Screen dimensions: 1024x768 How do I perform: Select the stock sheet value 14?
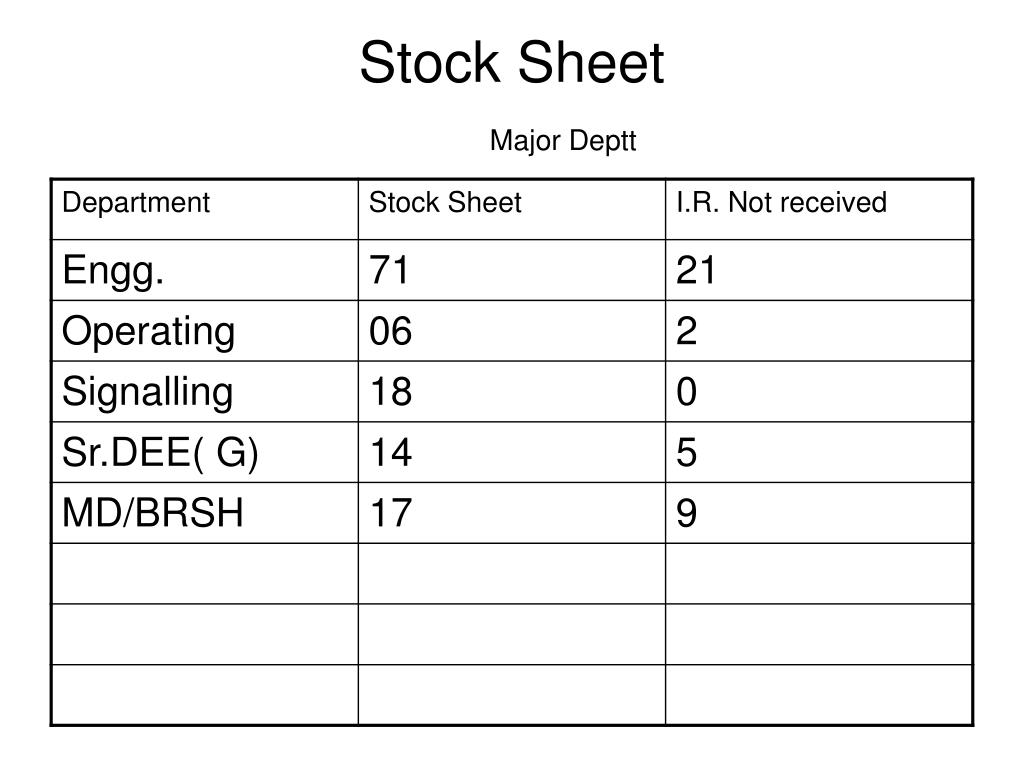391,453
